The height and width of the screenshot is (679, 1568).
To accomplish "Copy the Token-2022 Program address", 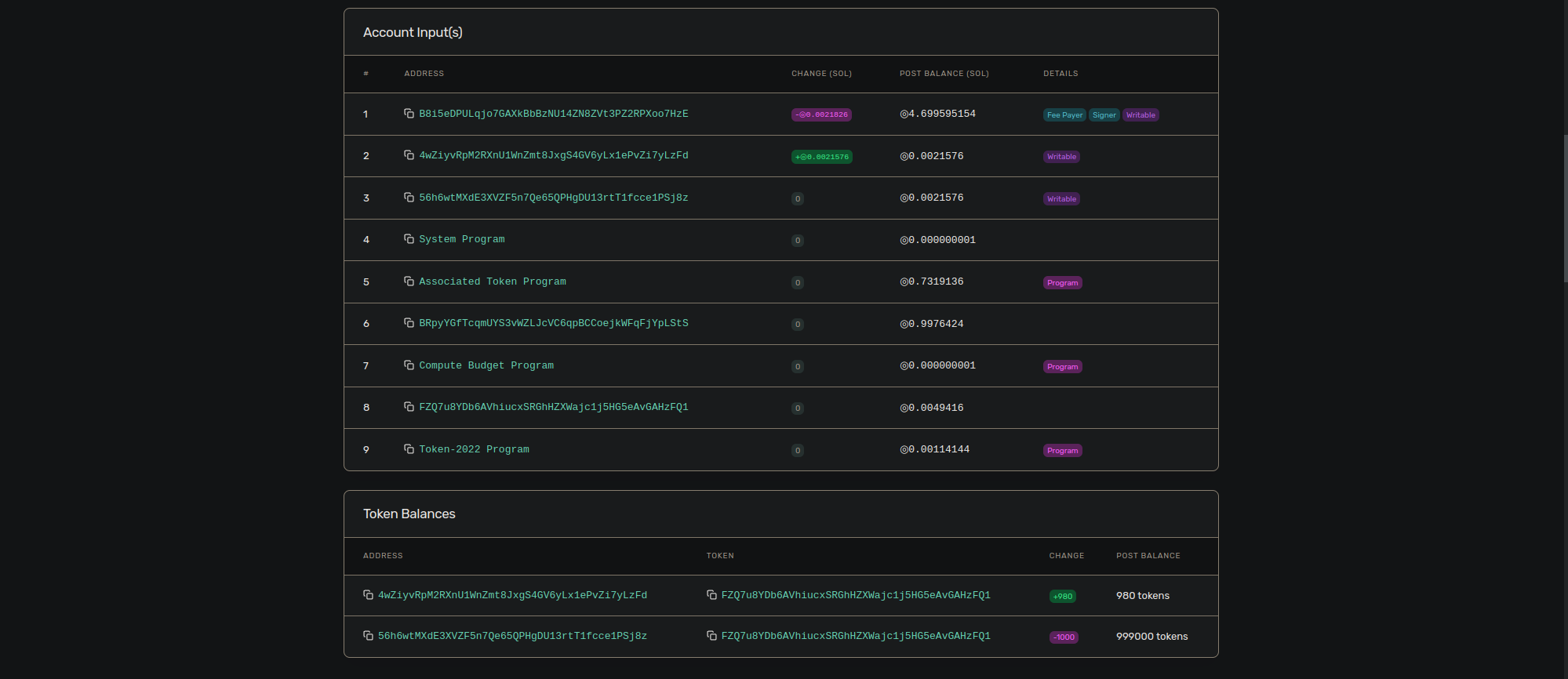I will point(409,449).
